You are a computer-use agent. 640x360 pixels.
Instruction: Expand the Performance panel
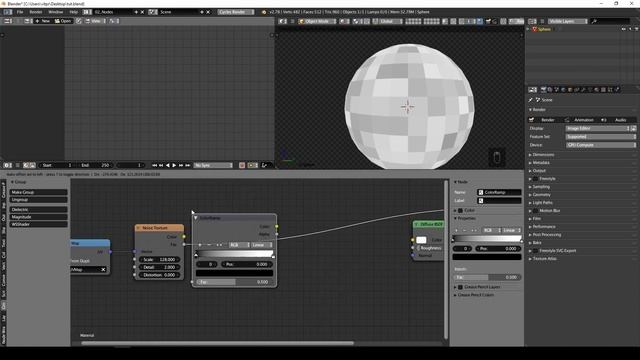pyautogui.click(x=544, y=227)
